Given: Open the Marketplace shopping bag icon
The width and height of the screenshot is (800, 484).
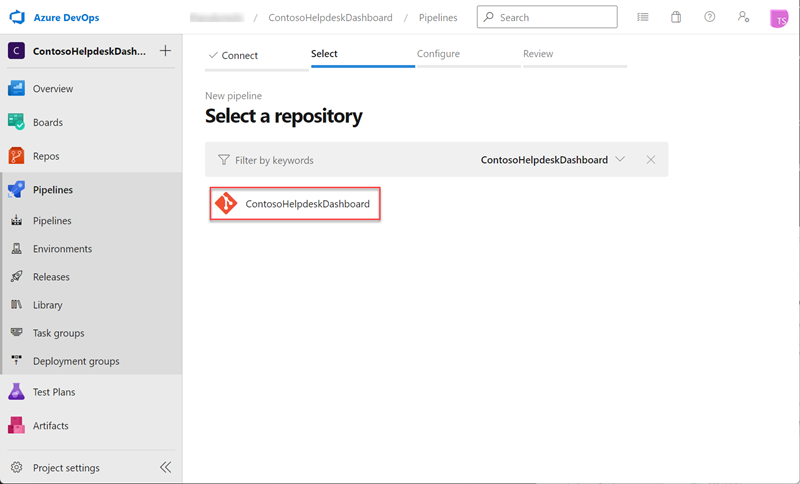Looking at the screenshot, I should [676, 17].
